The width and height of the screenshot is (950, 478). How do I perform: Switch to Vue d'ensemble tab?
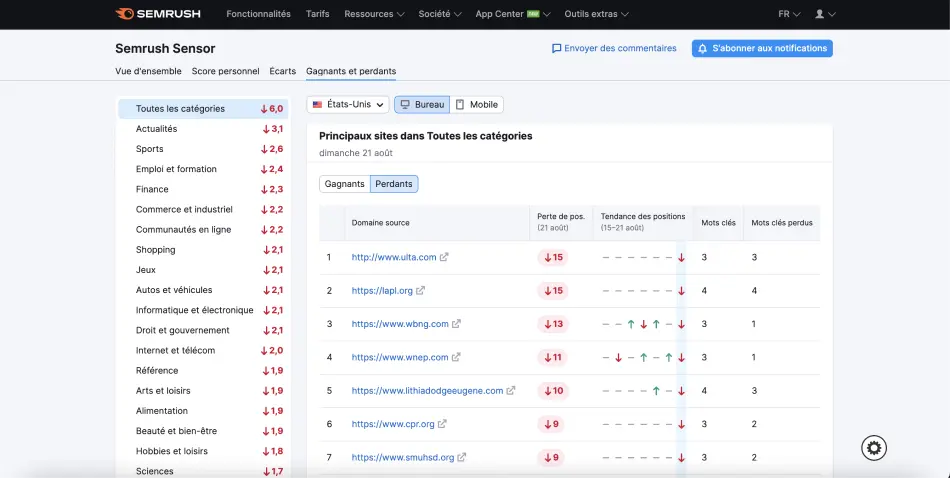click(x=148, y=71)
